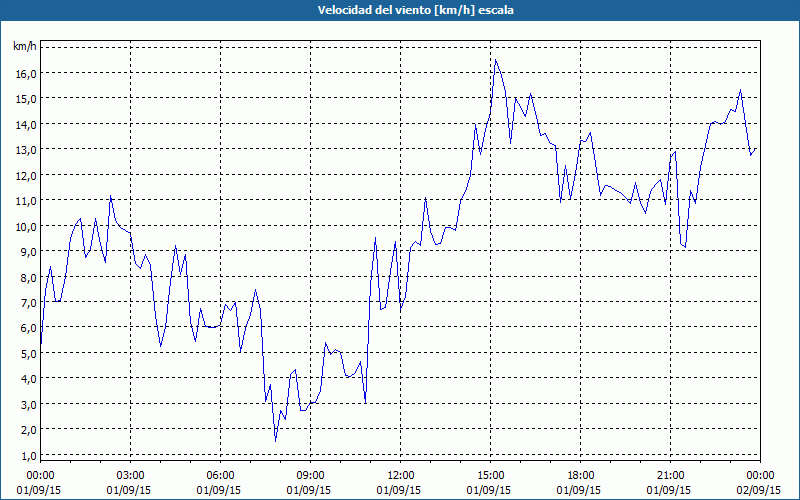Screen dimensions: 800x500
Task: Click the 03:00 time axis label
Action: tap(130, 476)
